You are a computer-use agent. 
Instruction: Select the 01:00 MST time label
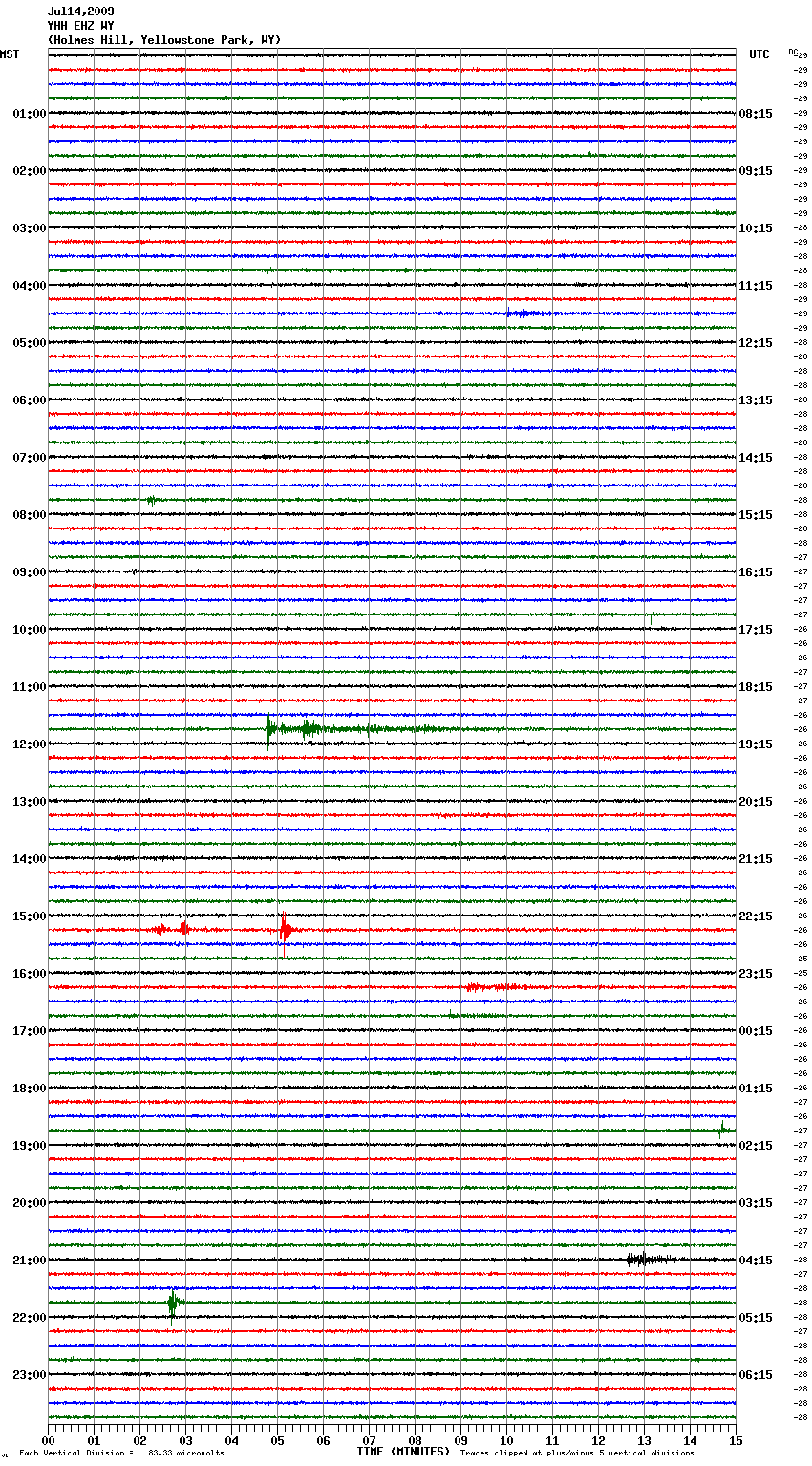[x=30, y=114]
